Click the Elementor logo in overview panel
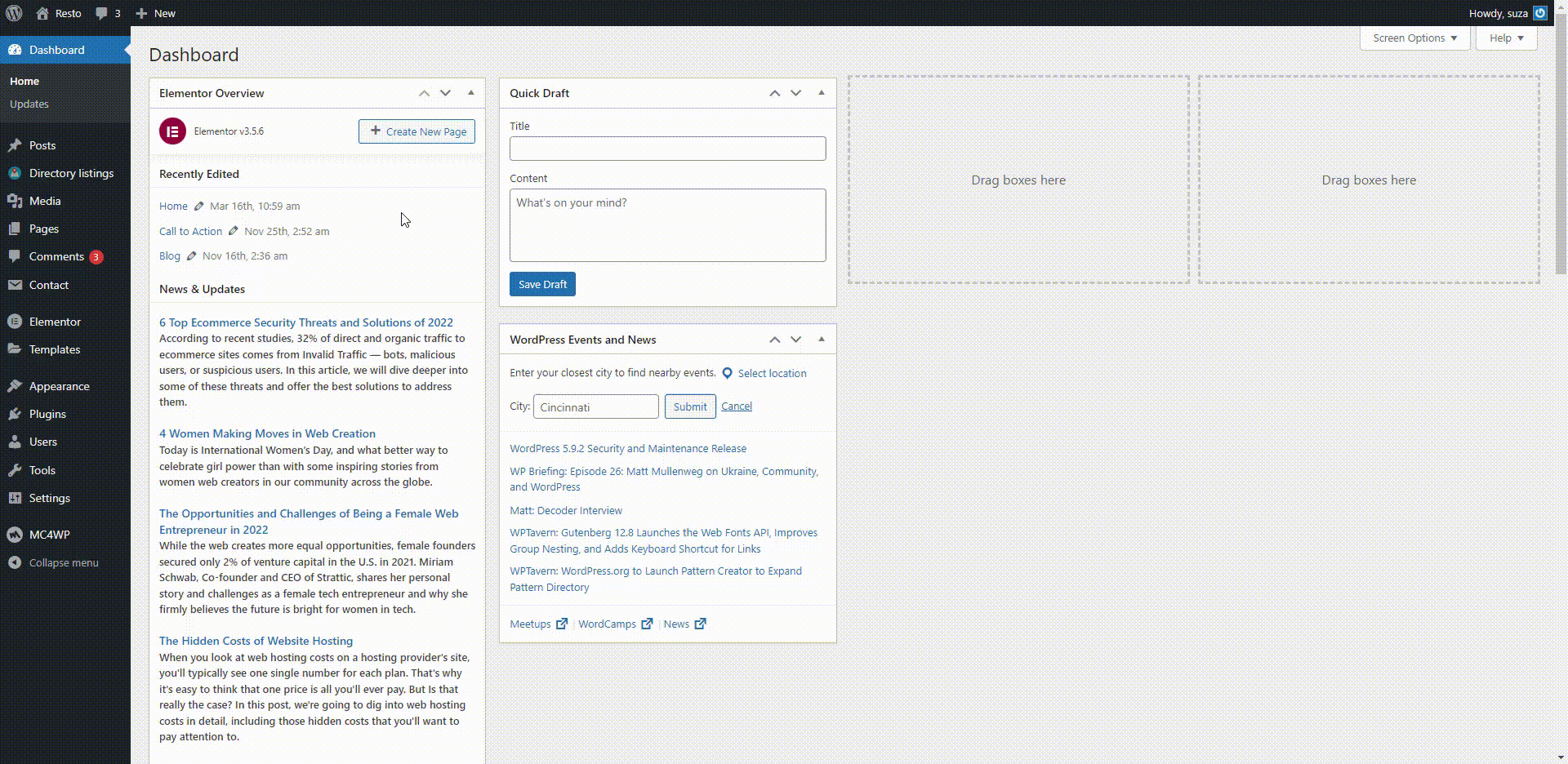The width and height of the screenshot is (1568, 764). (172, 131)
